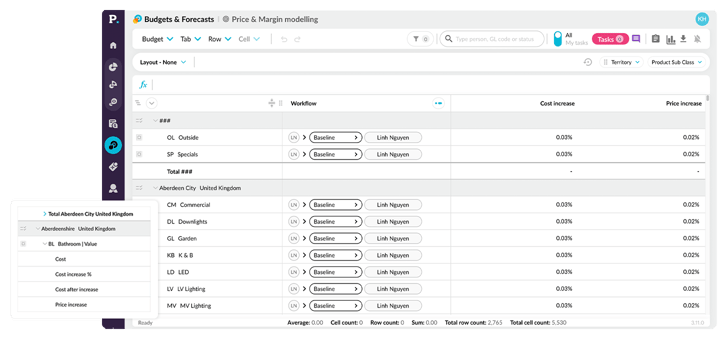This screenshot has height=360, width=720.
Task: Click the P. logo at top of sidebar
Action: pos(113,19)
